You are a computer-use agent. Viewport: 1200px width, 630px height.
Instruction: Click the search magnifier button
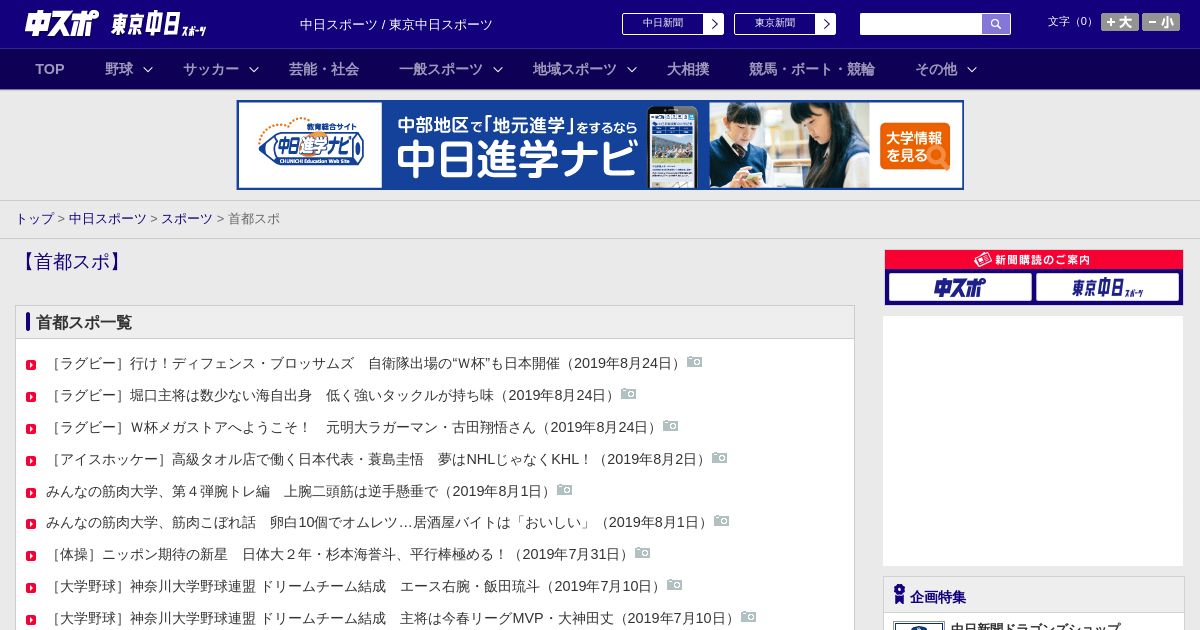(x=996, y=24)
